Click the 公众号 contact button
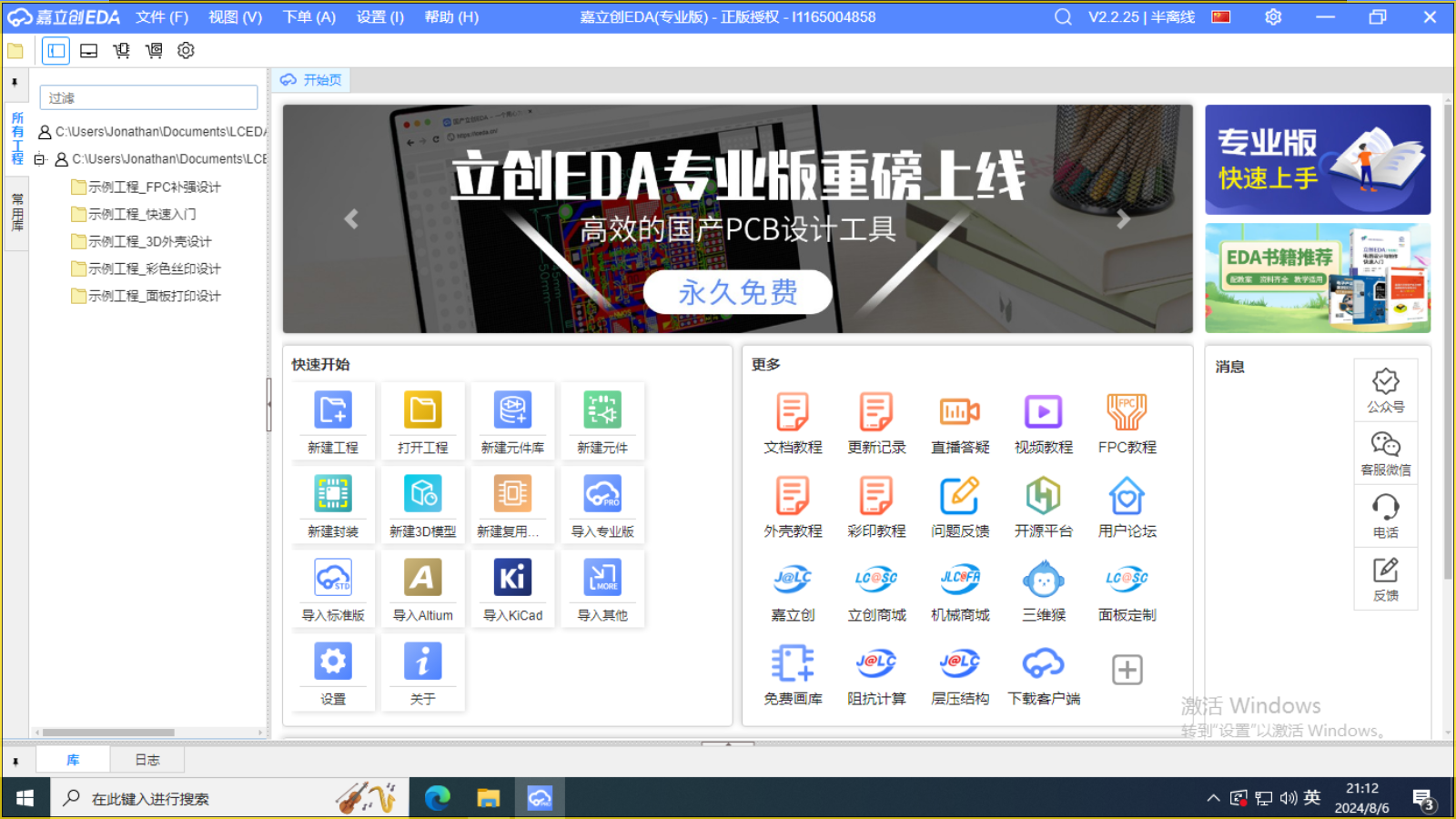 click(x=1385, y=390)
